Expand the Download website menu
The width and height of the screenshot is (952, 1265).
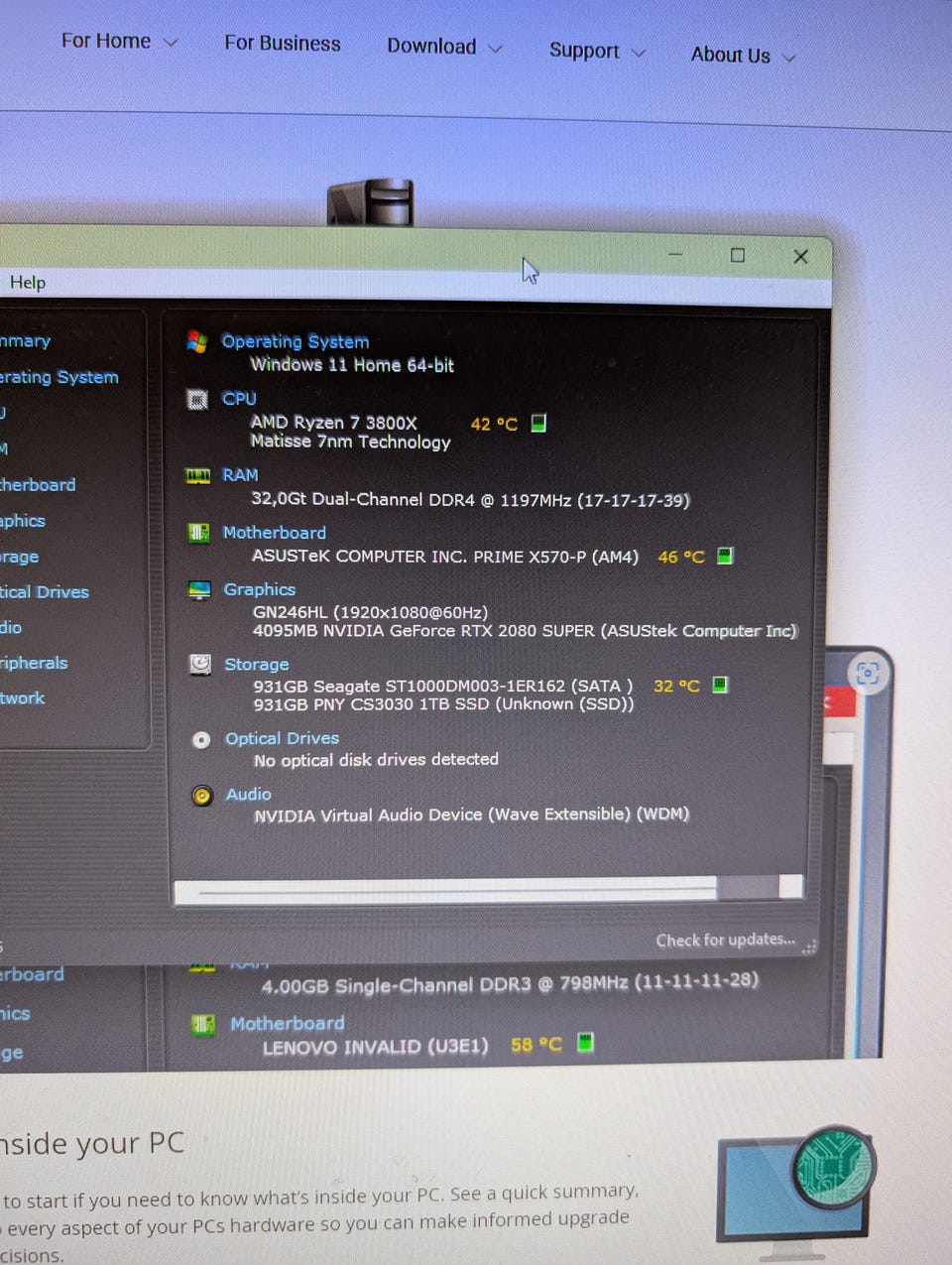point(444,47)
